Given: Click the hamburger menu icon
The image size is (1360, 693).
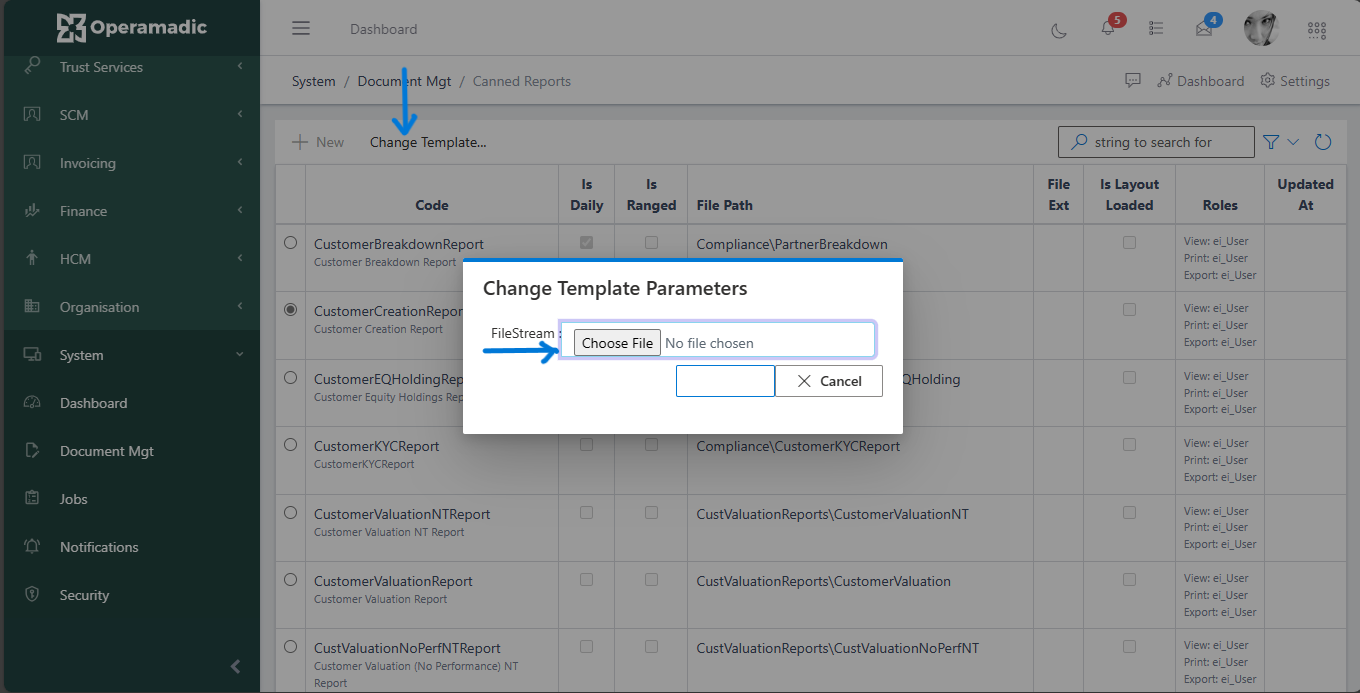Looking at the screenshot, I should [x=301, y=28].
